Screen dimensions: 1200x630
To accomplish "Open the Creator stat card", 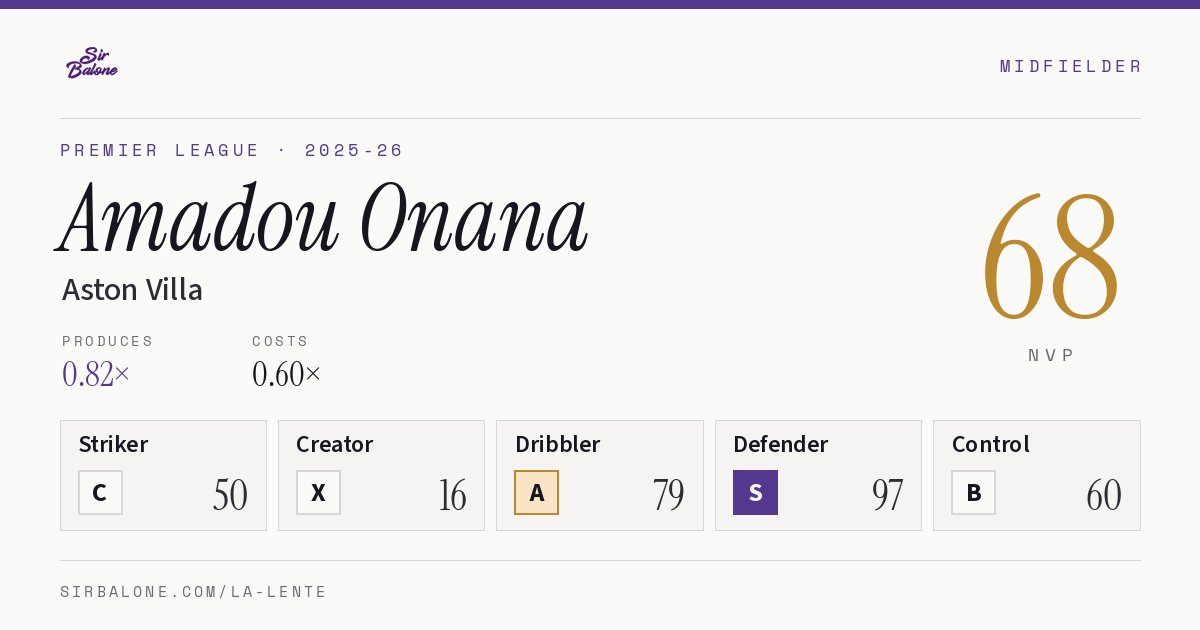I will click(381, 475).
